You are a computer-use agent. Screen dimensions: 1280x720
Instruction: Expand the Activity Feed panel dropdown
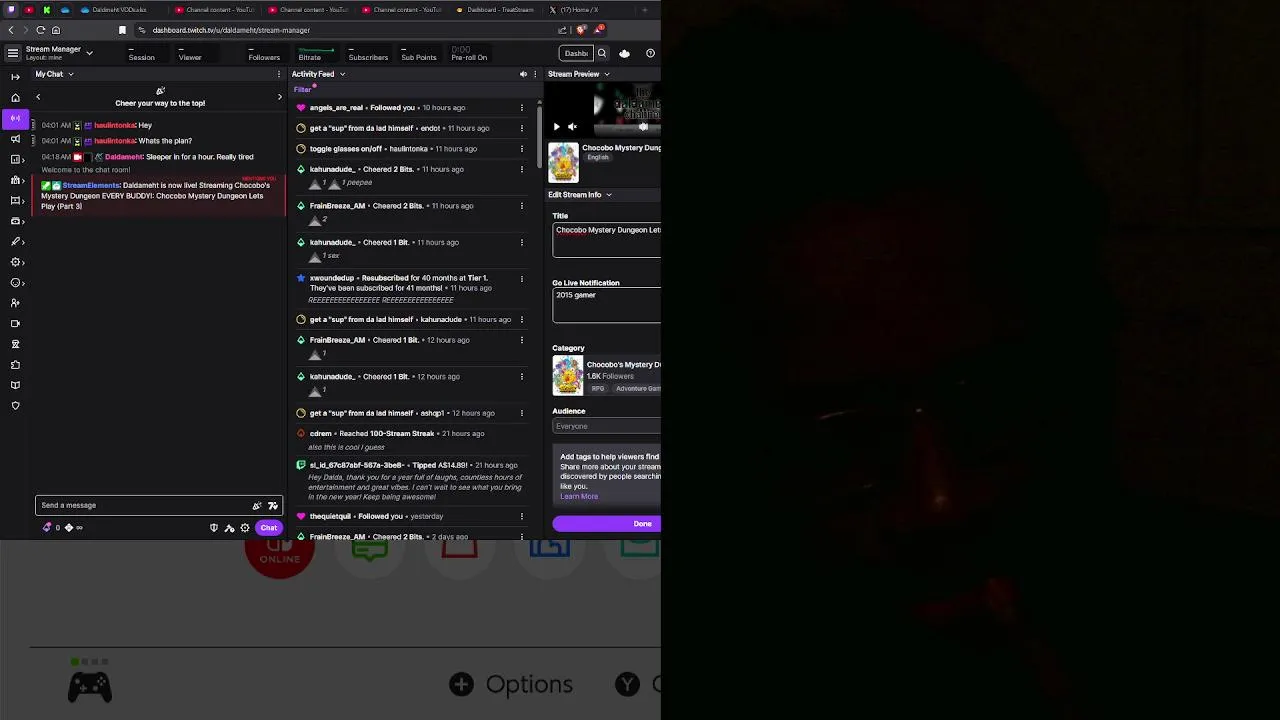342,74
